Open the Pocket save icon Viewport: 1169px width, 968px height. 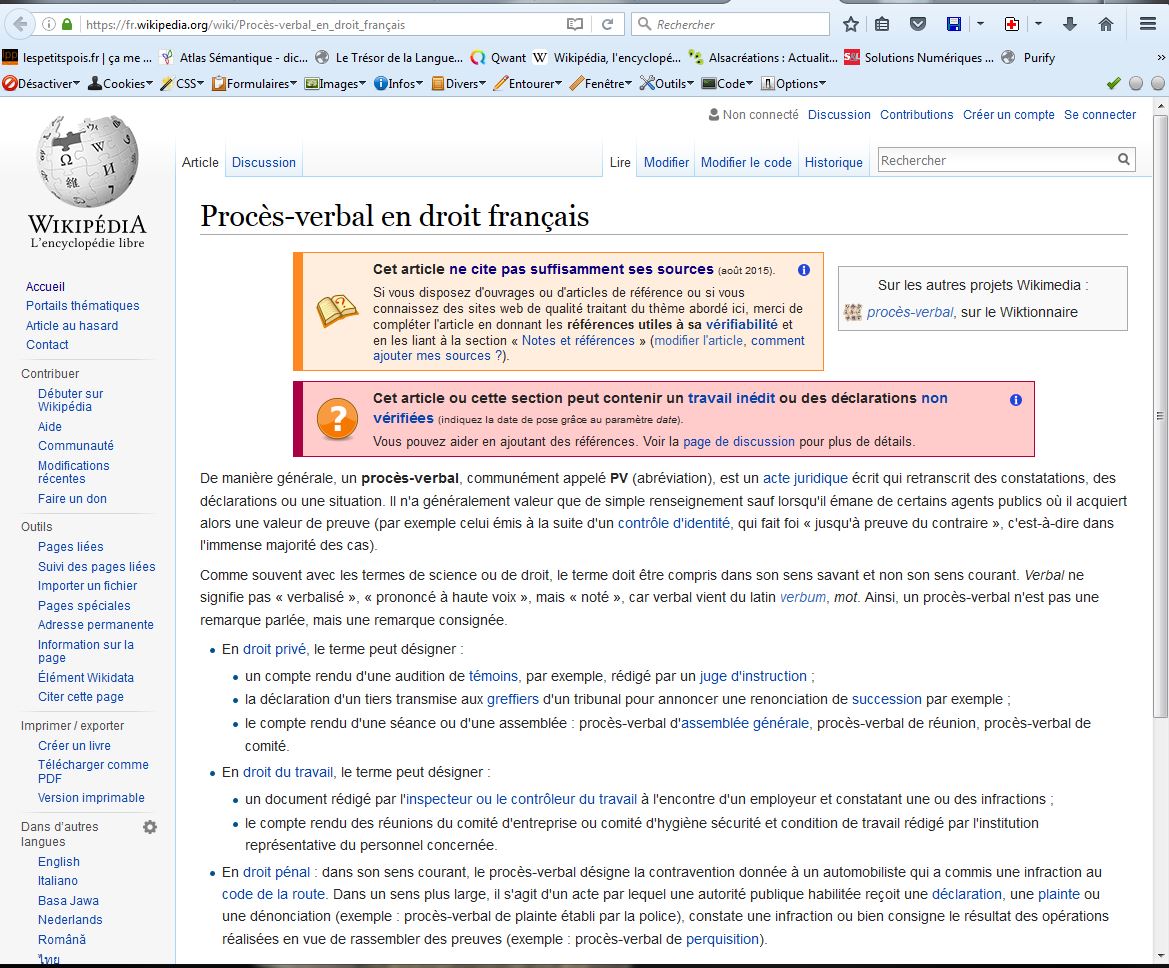click(917, 24)
